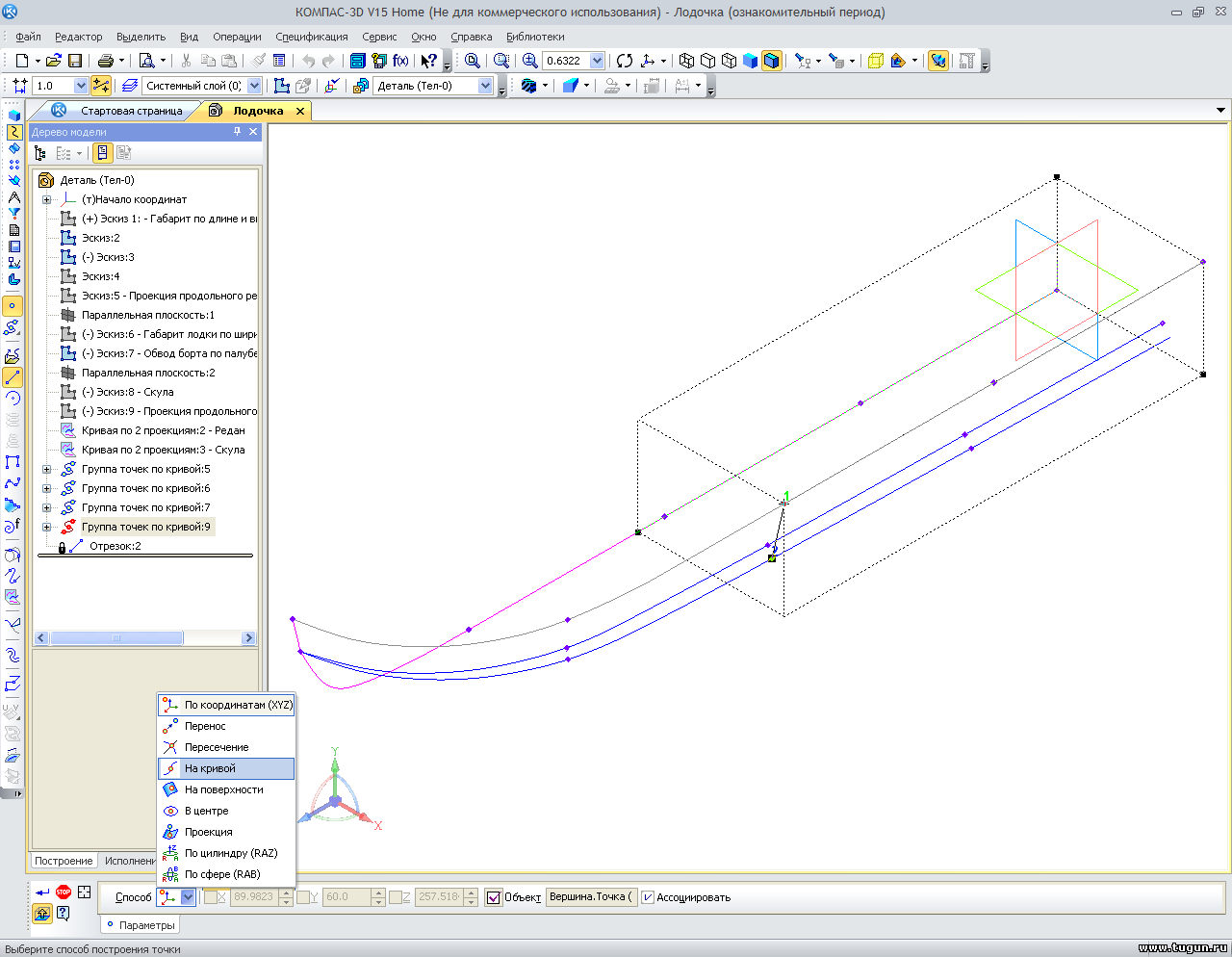This screenshot has height=957, width=1232.
Task: Toggle the Ассоциировать checkbox
Action: (648, 897)
